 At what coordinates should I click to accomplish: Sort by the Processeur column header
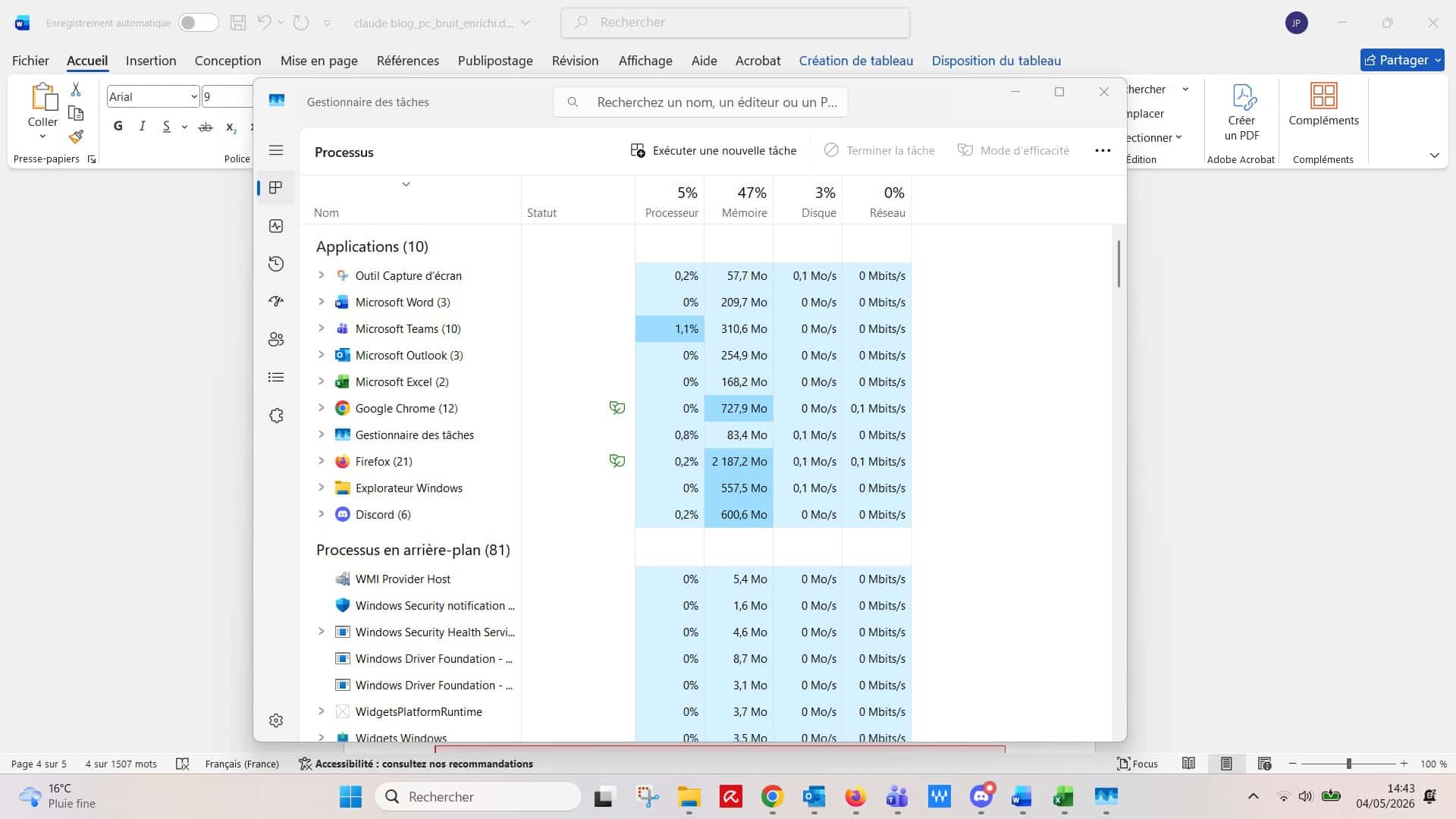click(670, 201)
